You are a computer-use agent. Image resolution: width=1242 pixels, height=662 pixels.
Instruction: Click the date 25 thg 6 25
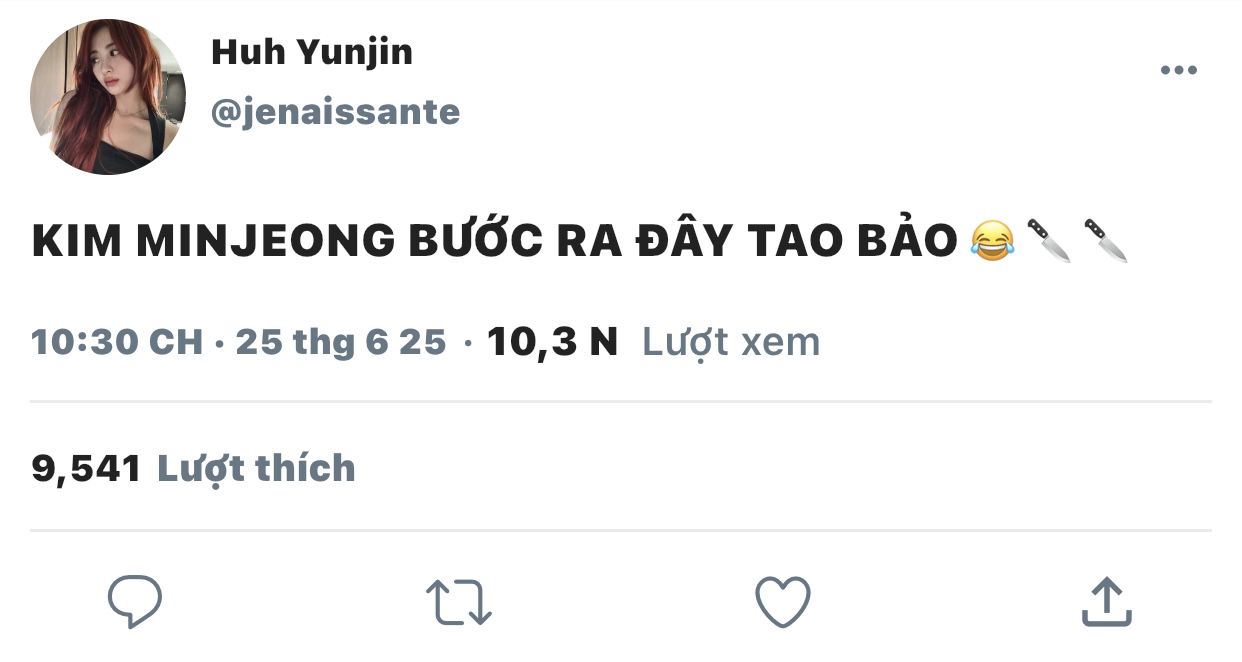click(340, 342)
